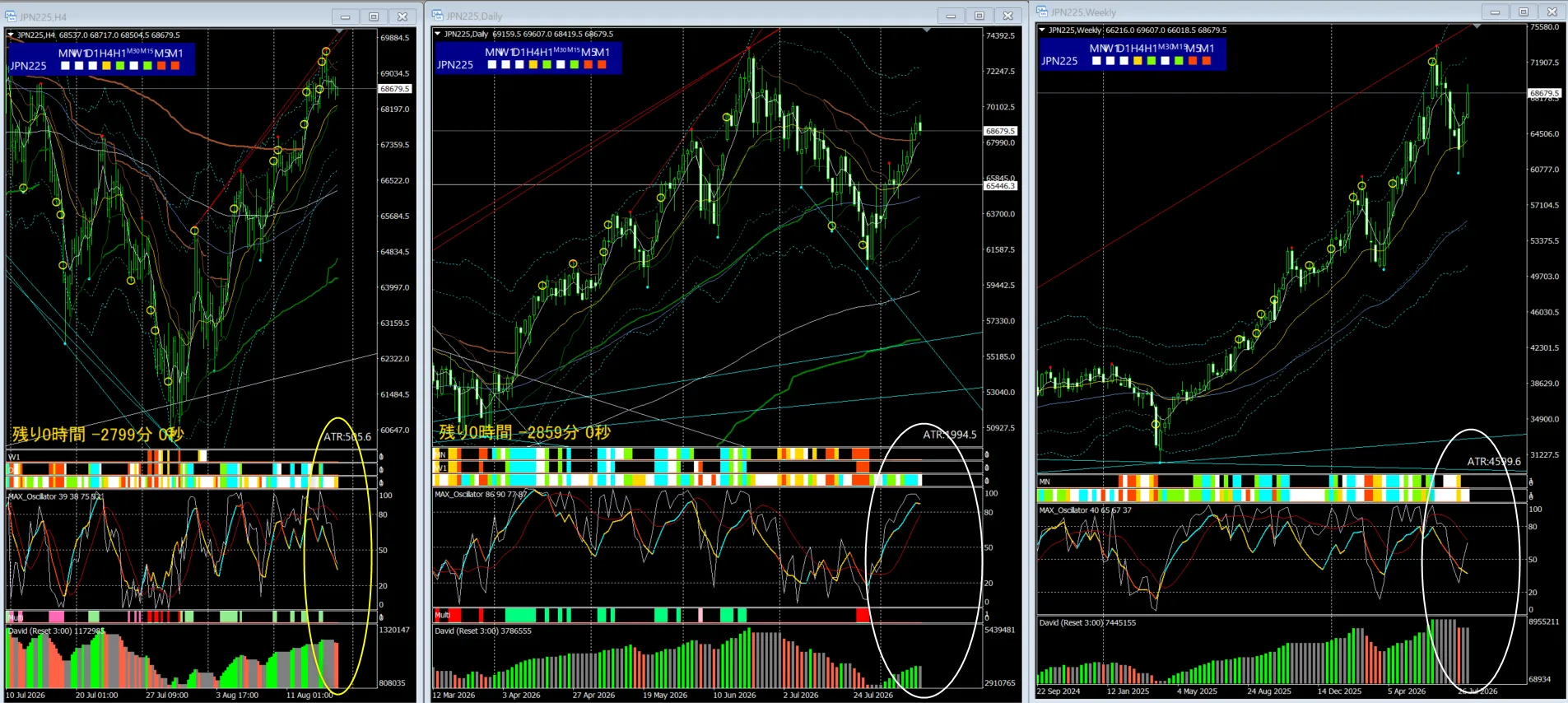Screen dimensions: 1568x703
Task: Click the green square under H1 in the Daily window
Action: [547, 64]
